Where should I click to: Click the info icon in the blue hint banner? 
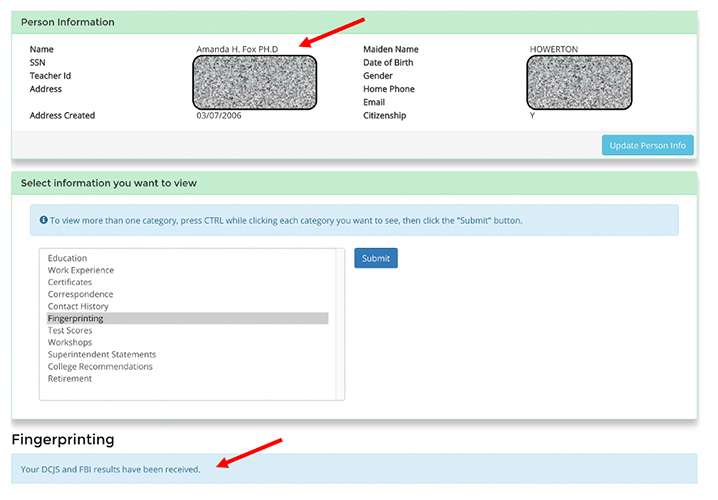click(x=44, y=220)
